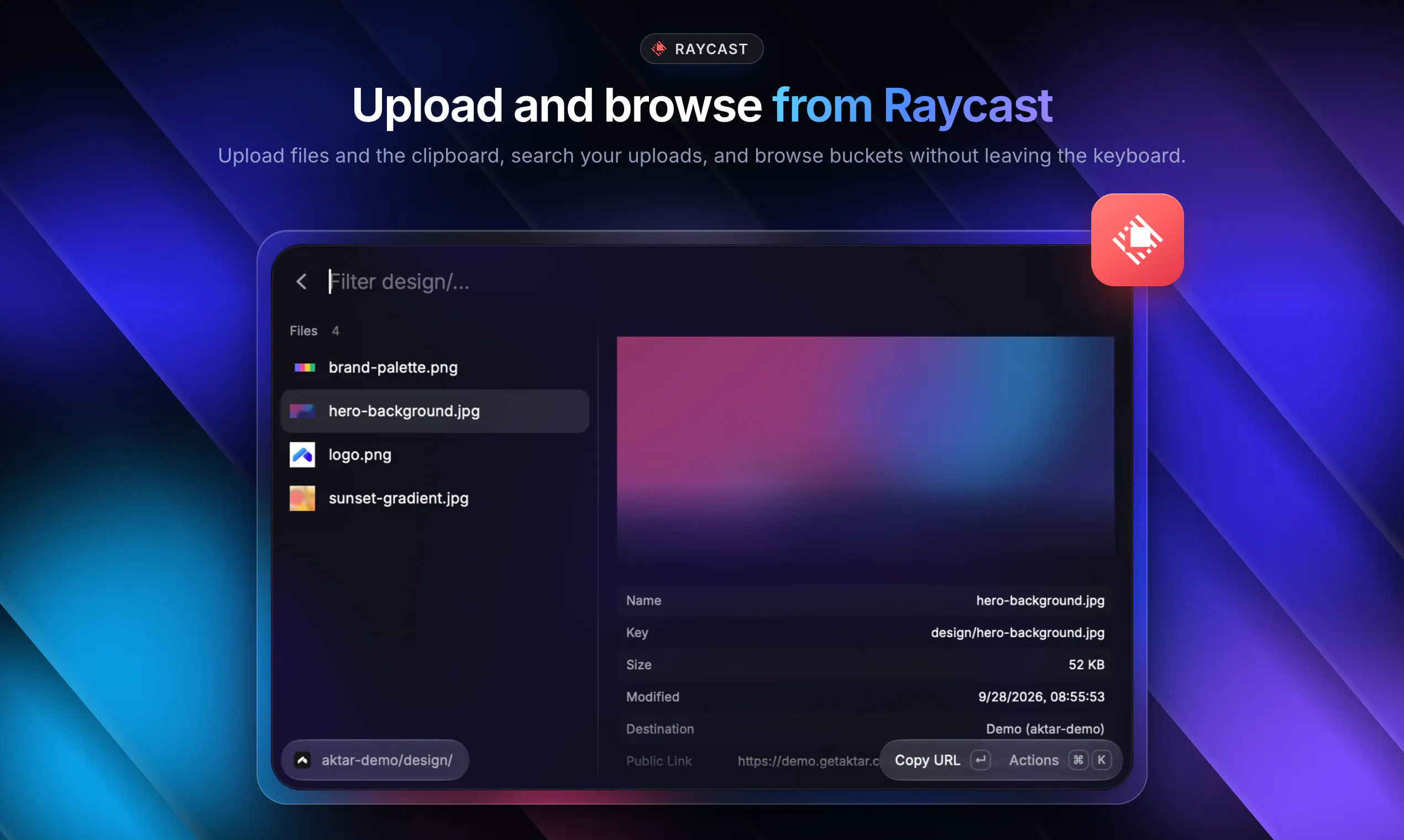Click the Copy URL button
This screenshot has width=1404, height=840.
942,760
